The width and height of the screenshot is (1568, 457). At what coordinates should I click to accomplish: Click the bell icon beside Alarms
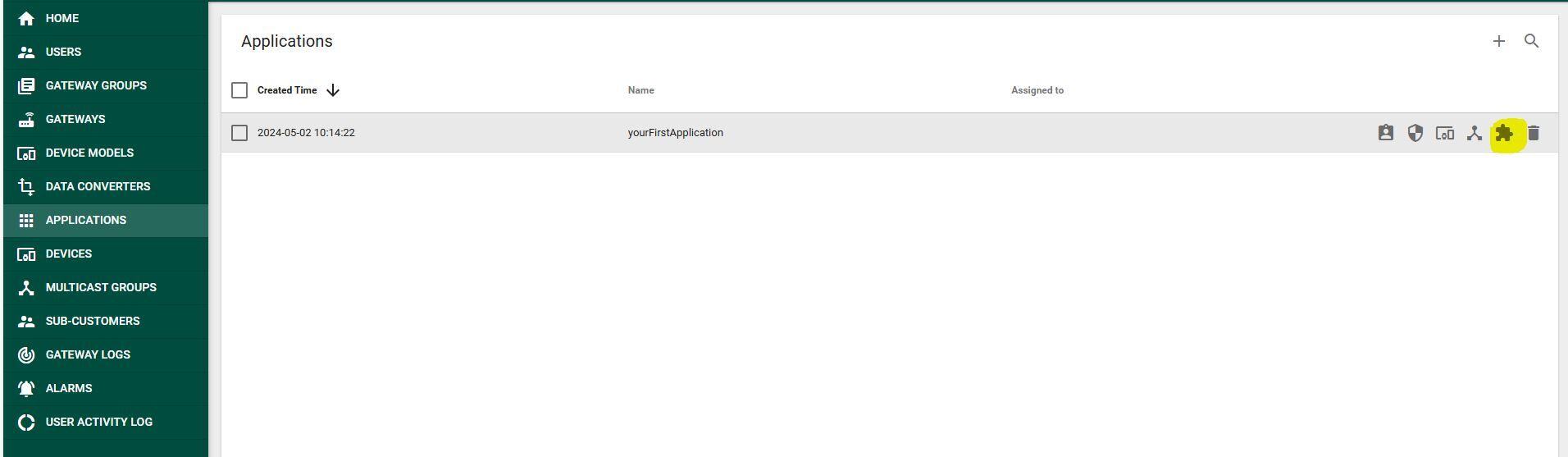click(26, 388)
